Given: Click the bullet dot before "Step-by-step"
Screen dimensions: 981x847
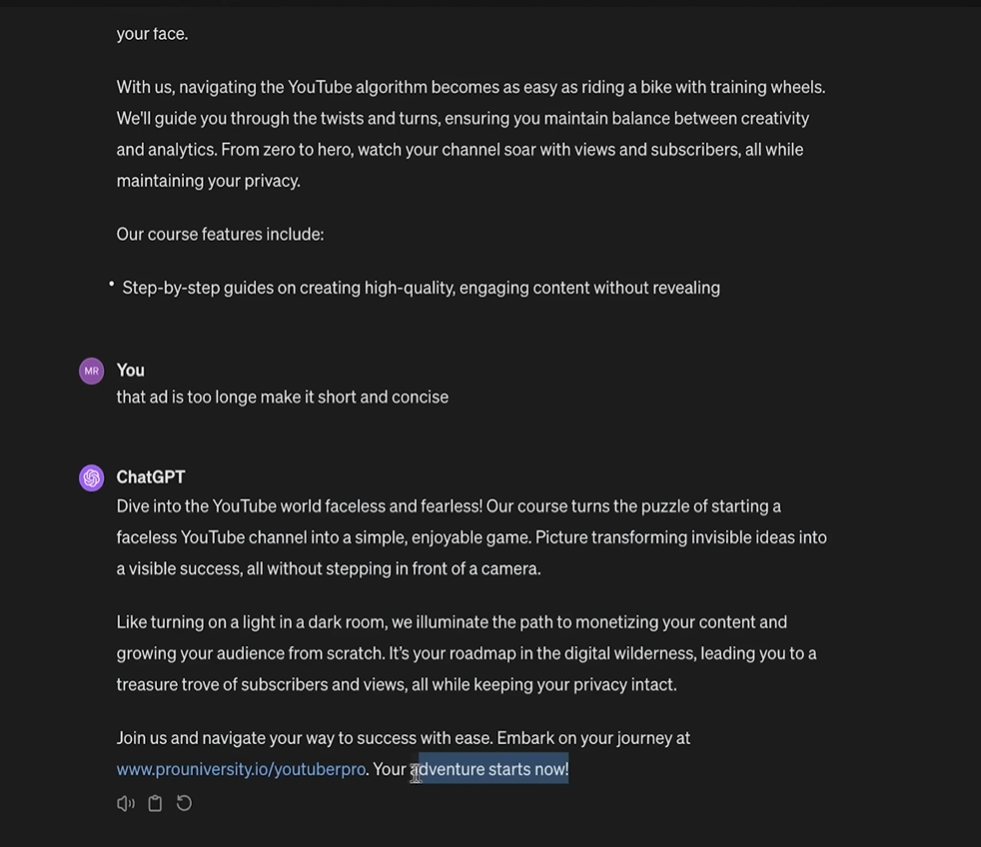Looking at the screenshot, I should [111, 284].
